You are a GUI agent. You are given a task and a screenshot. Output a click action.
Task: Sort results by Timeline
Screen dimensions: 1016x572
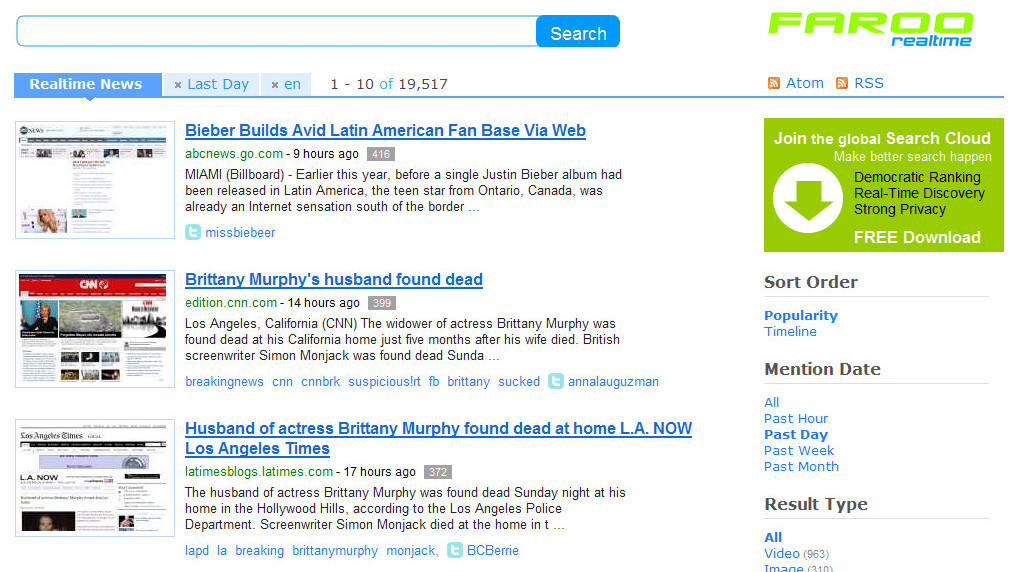click(790, 332)
